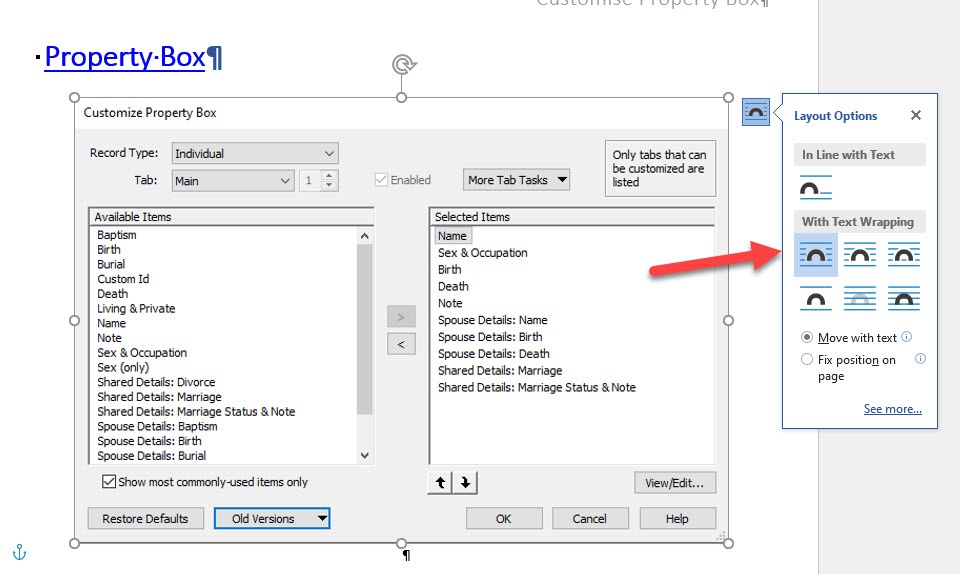The width and height of the screenshot is (960, 574).
Task: Select Shared Details: Marriage Status & Note, Selected Items
Action: pos(537,387)
